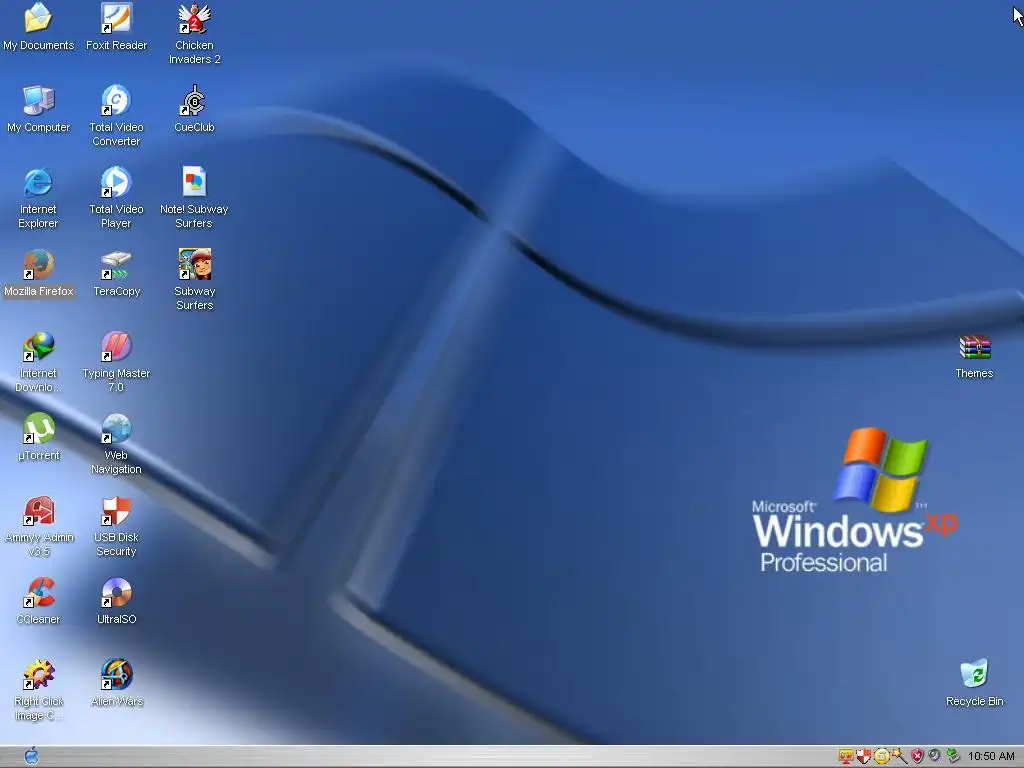Click the magic wand tray icon
The image size is (1024, 768).
899,756
